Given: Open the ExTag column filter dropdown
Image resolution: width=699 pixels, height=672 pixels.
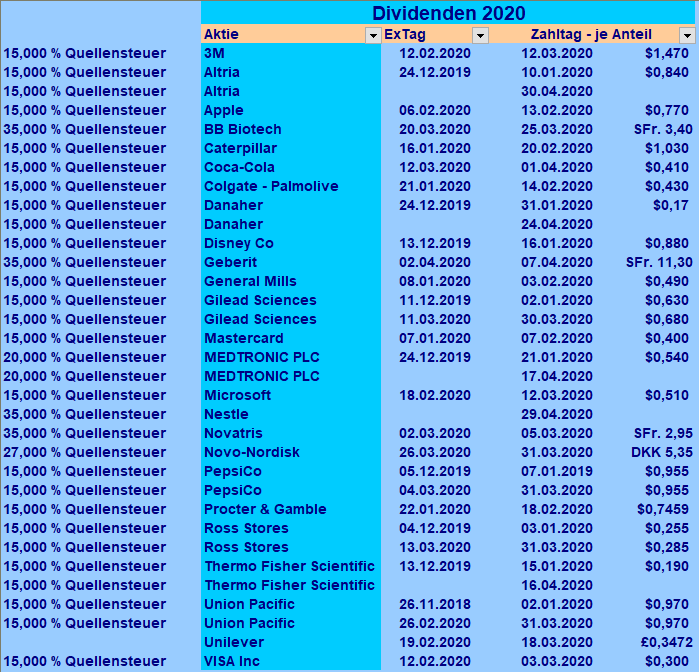Looking at the screenshot, I should pyautogui.click(x=480, y=35).
